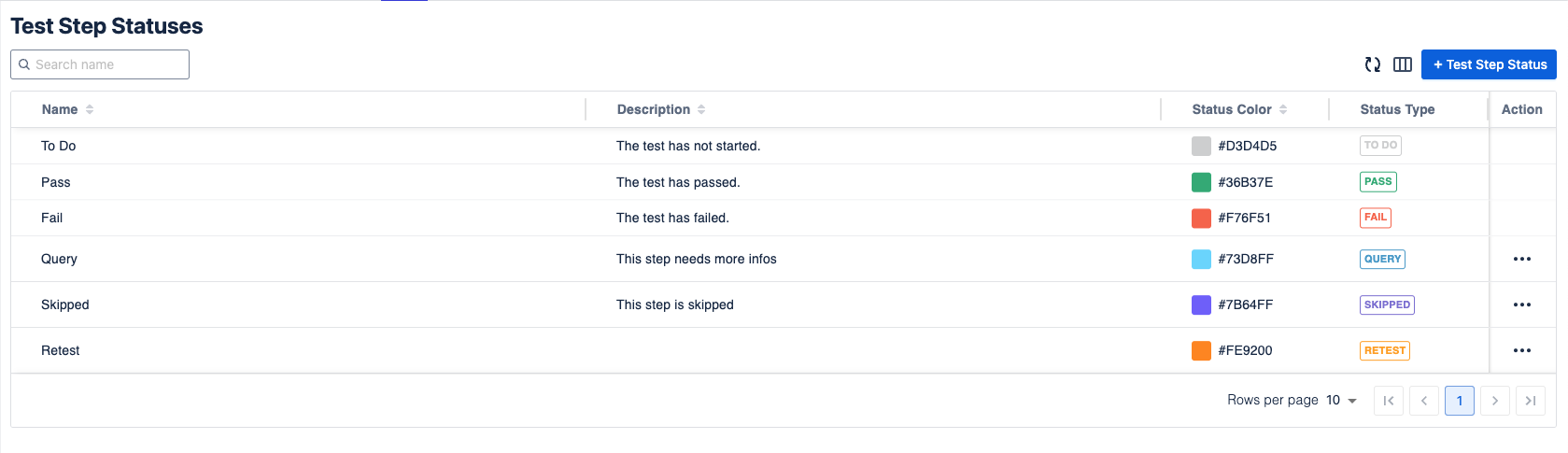Click the QUERY status type badge
This screenshot has height=453, width=1568.
1382,259
